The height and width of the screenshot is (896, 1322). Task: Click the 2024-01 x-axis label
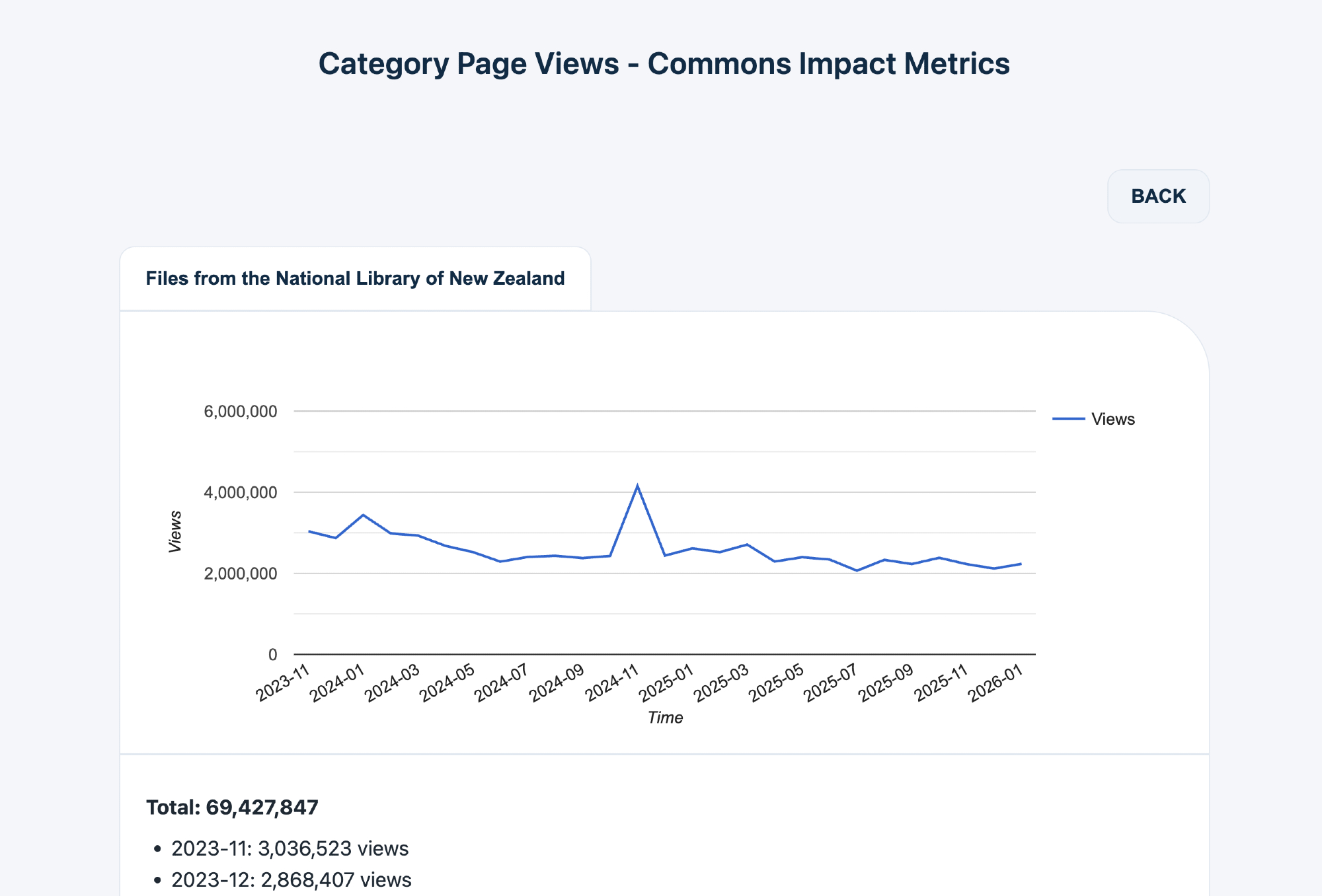tap(338, 683)
